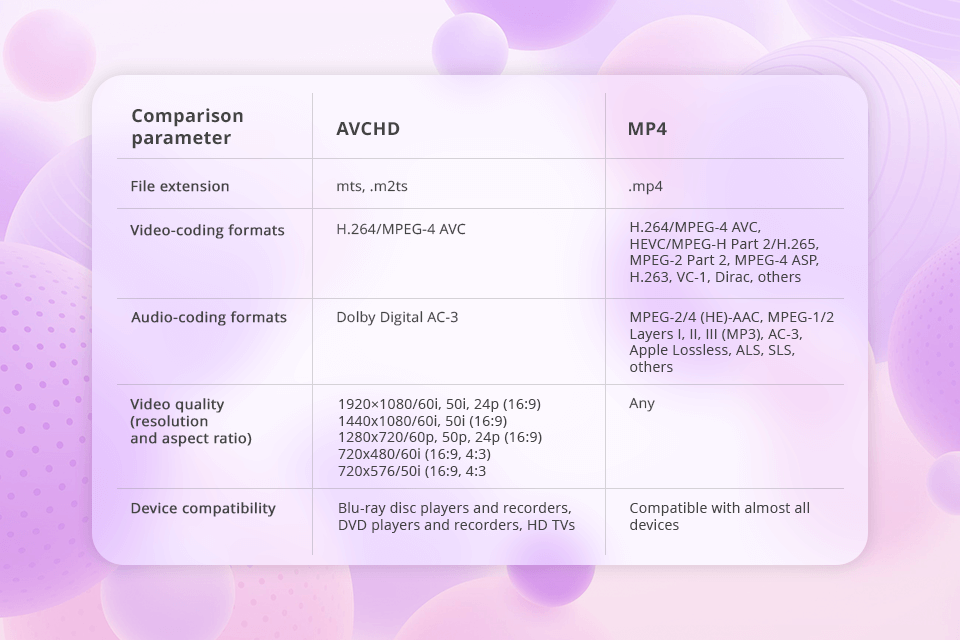Screen dimensions: 960x640
Task: Click the AVCHD column header
Action: pos(368,129)
